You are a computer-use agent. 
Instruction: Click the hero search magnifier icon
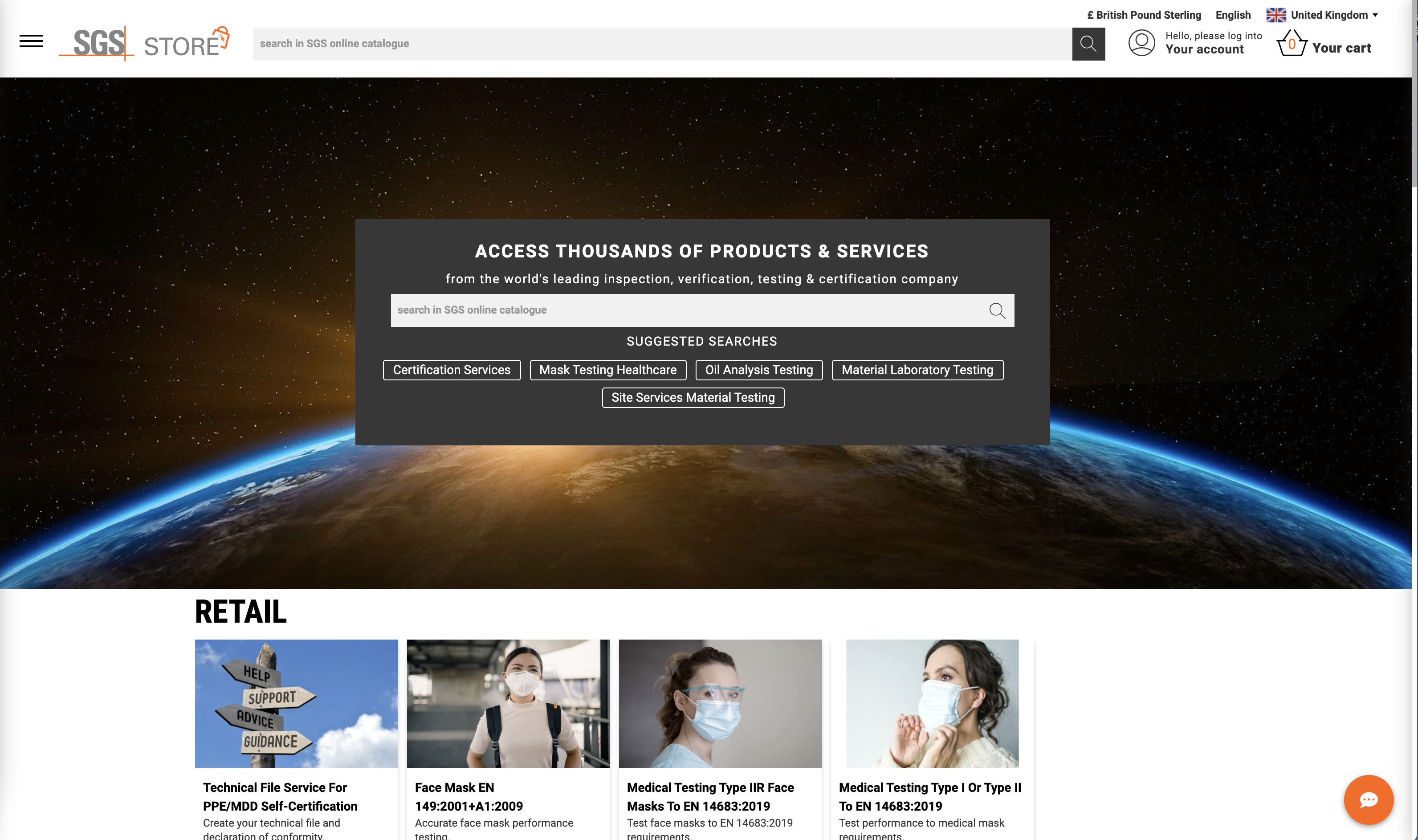997,310
